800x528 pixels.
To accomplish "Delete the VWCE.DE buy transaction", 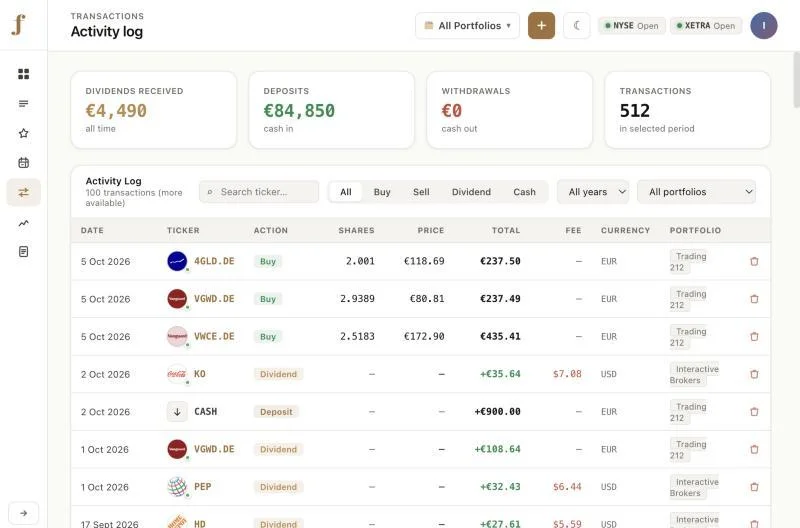I will 754,337.
